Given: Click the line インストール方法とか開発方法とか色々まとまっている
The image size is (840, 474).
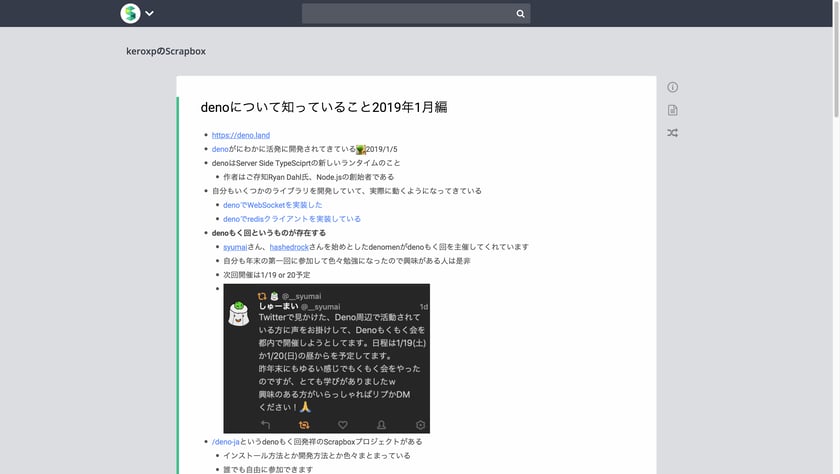Looking at the screenshot, I should (317, 456).
